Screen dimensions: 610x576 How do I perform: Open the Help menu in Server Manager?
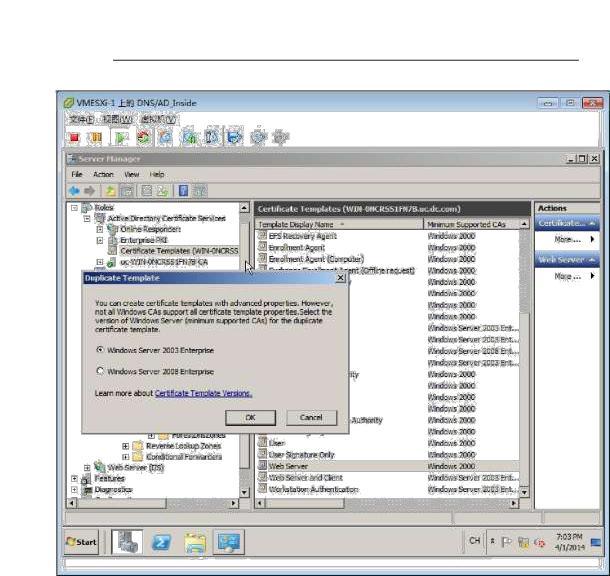pos(157,174)
